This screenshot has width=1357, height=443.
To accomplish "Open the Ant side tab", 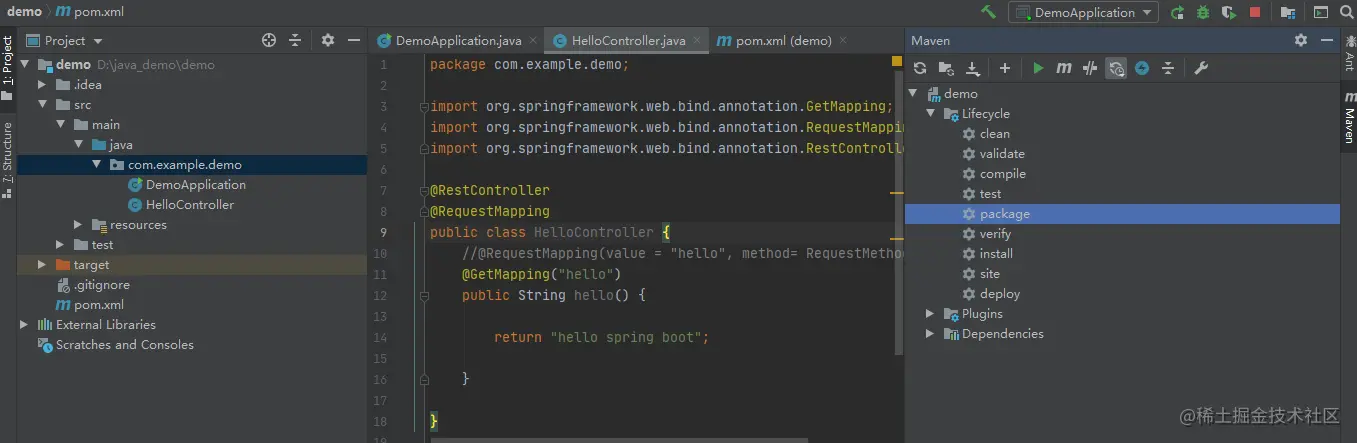I will (x=1349, y=54).
